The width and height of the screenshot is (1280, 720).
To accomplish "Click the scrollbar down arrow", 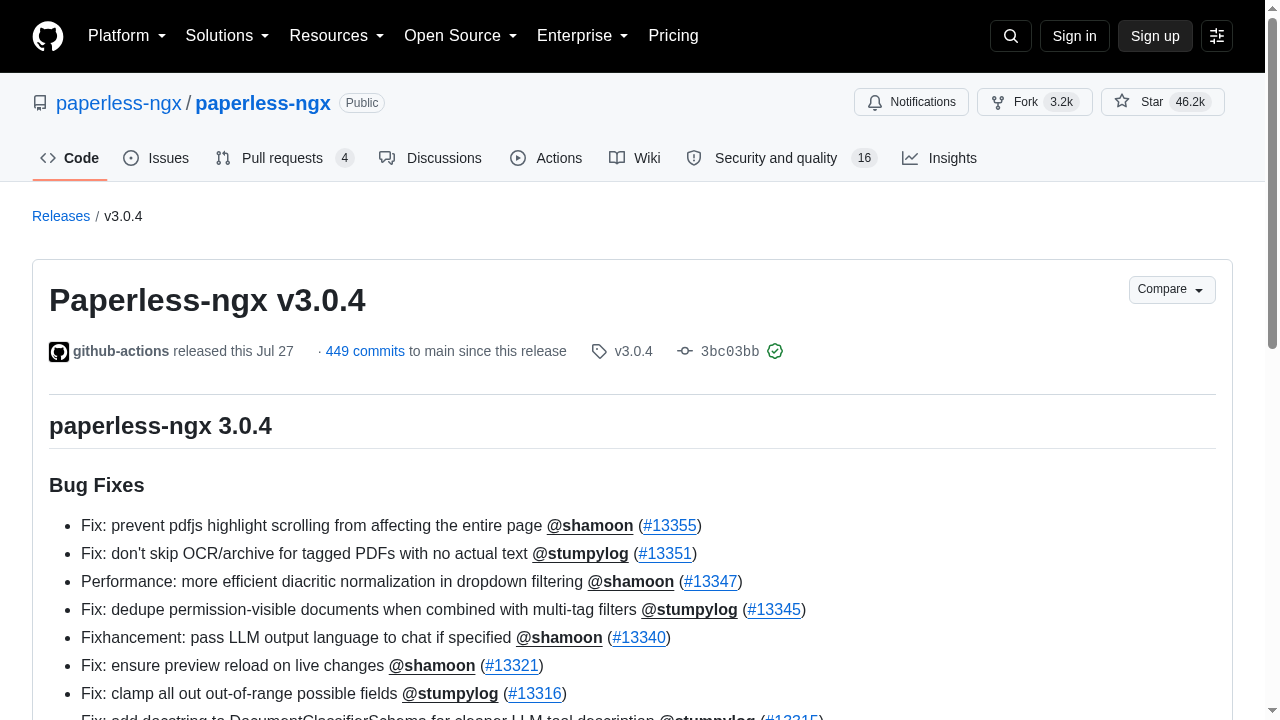I will [x=1272, y=712].
